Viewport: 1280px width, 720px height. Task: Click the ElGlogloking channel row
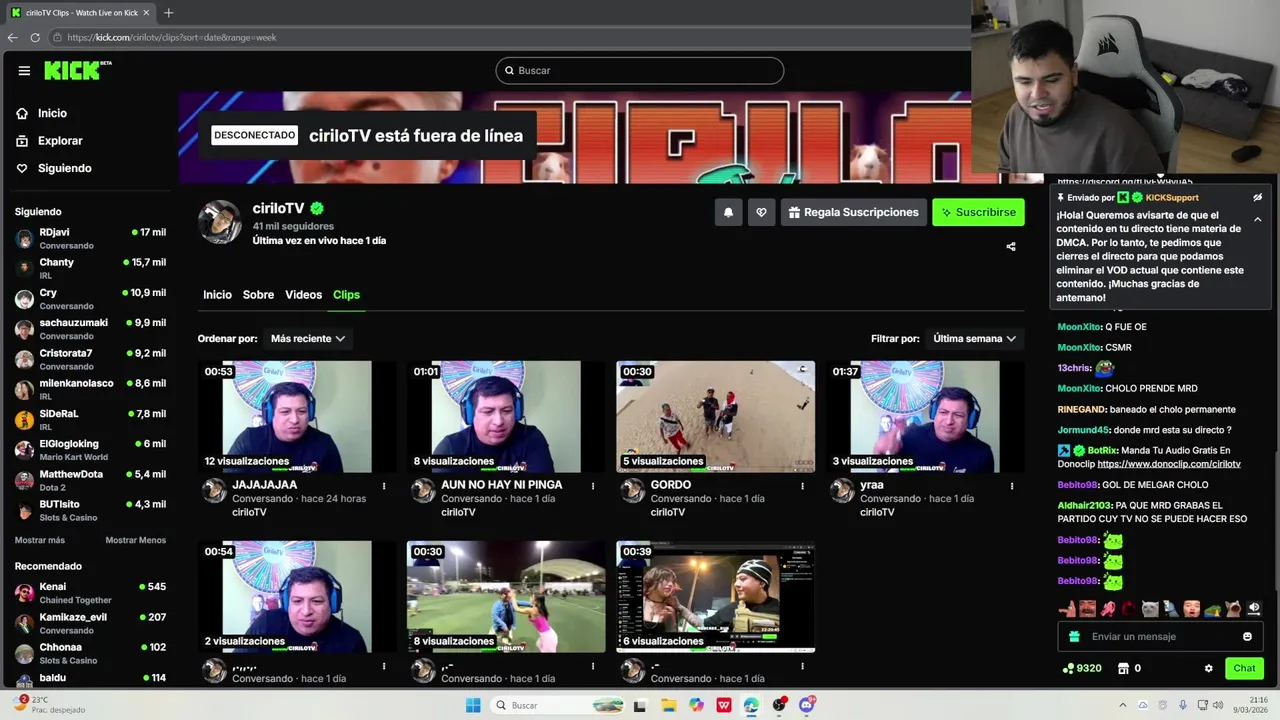(x=90, y=450)
